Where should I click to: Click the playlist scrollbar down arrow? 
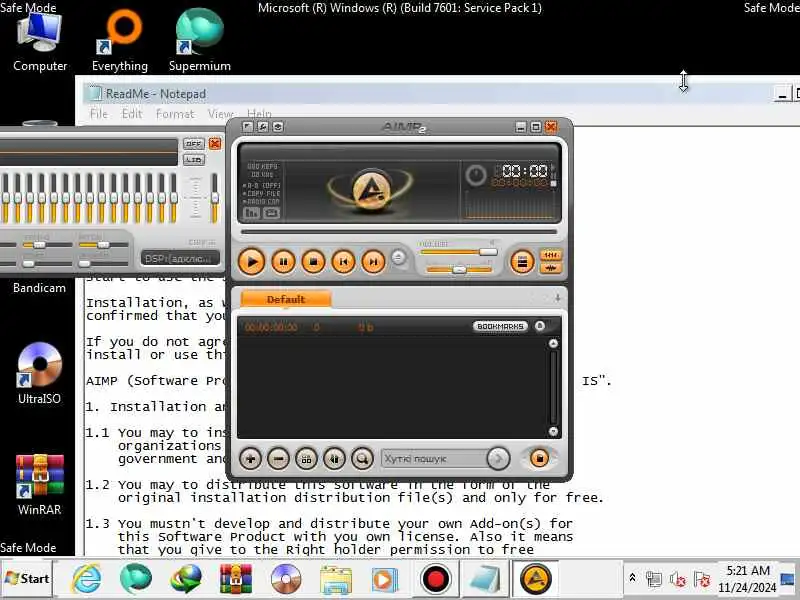coord(553,432)
